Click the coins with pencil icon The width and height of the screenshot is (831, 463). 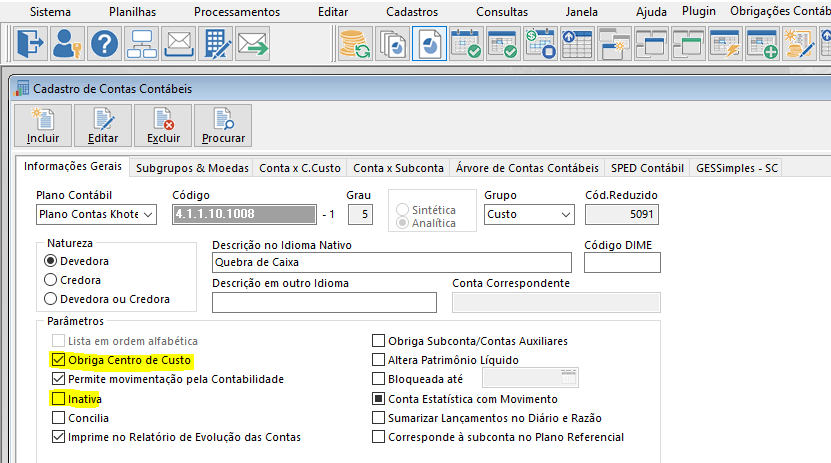pos(800,43)
